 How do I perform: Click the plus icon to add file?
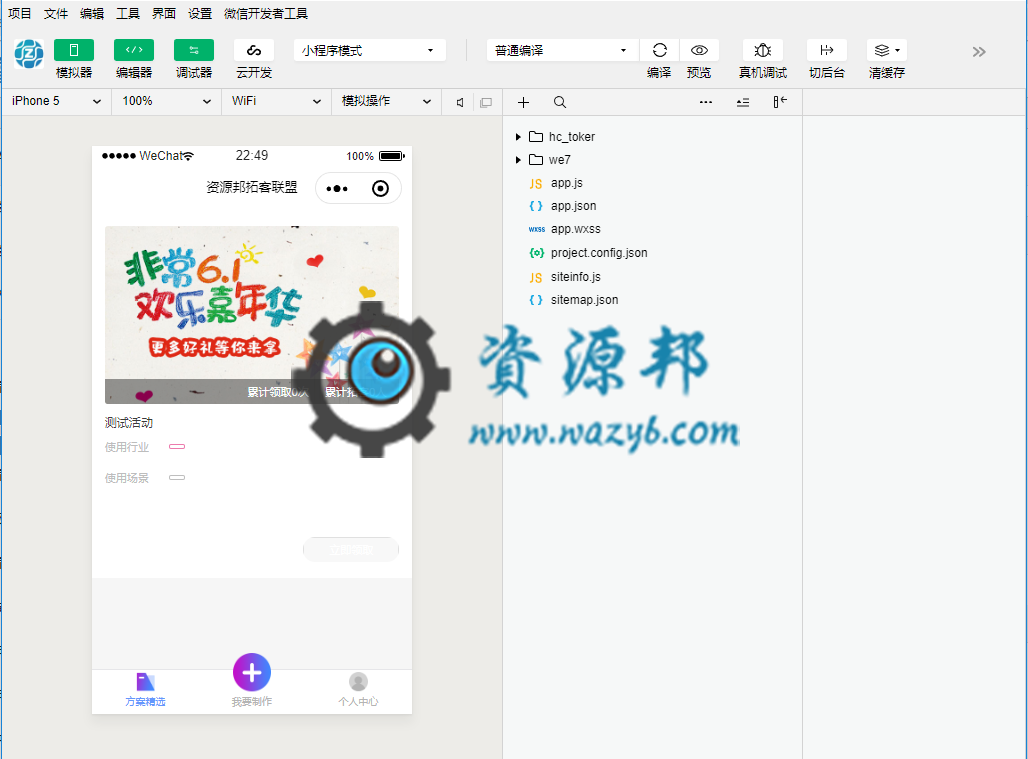point(523,102)
